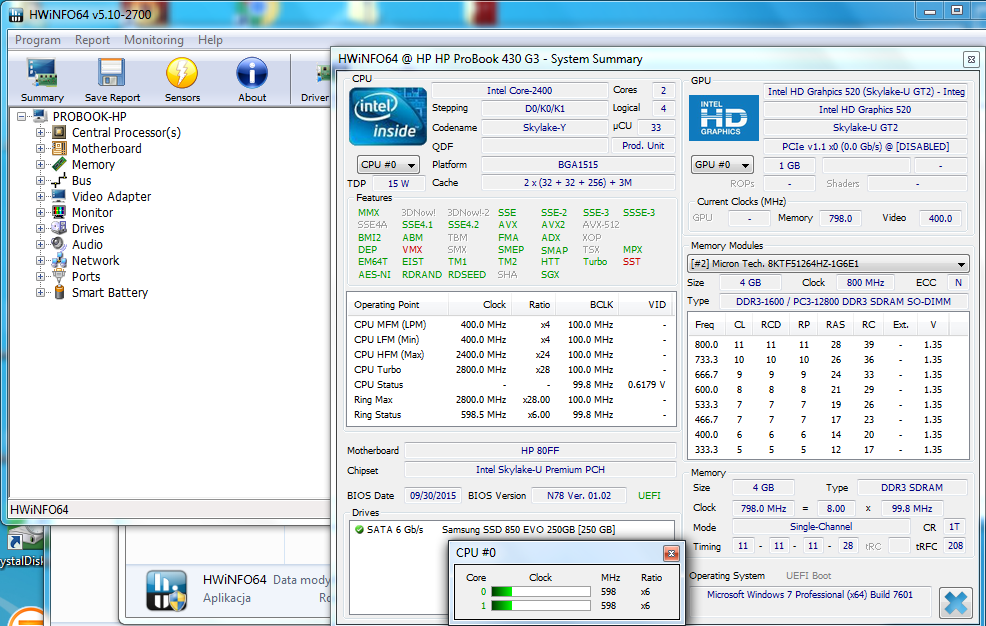Close the System Summary window
The image size is (986, 626).
coord(971,60)
